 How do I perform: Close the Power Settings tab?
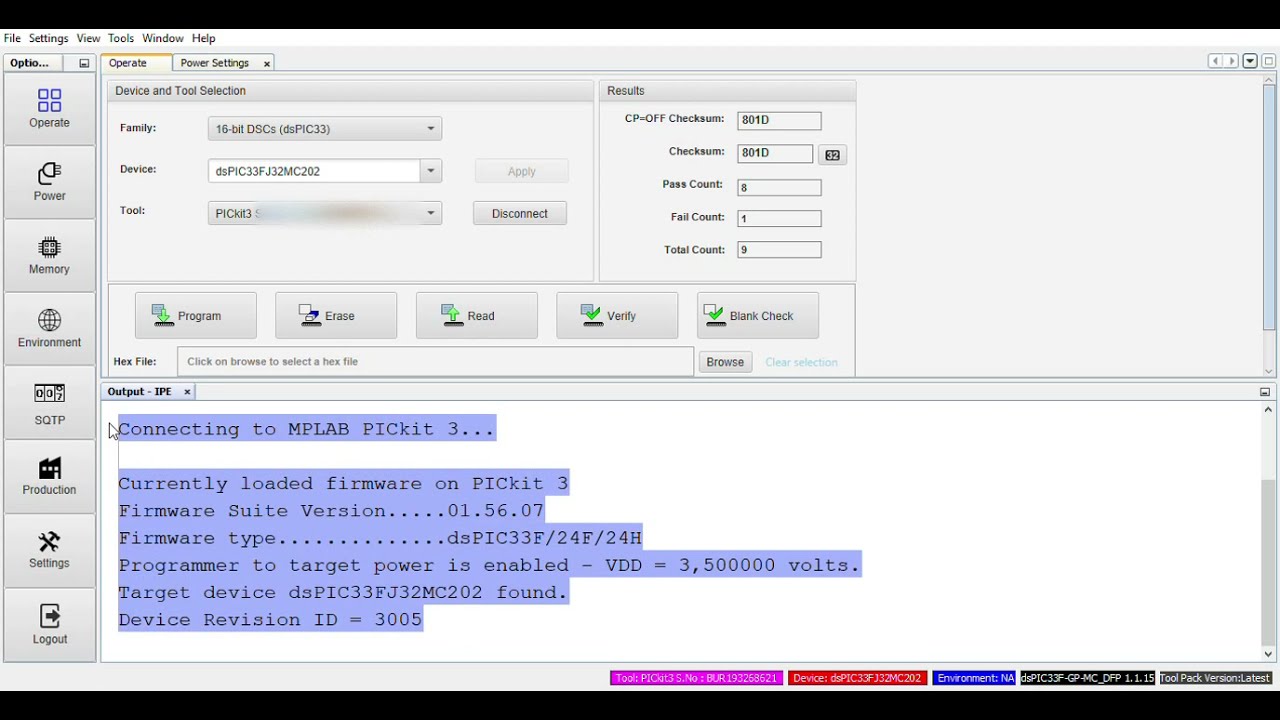(x=266, y=64)
